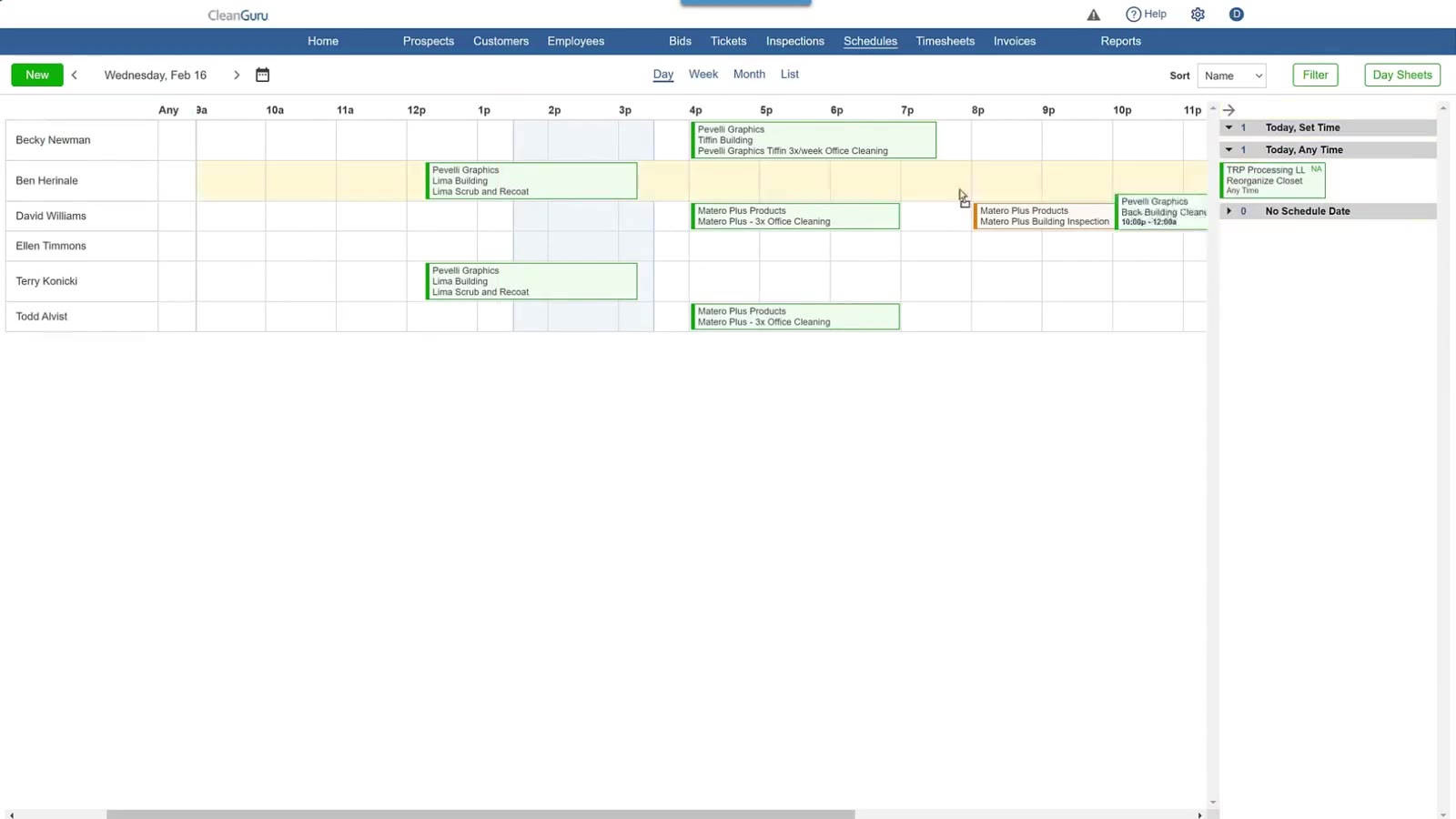Open the alerts warning triangle icon
The height and width of the screenshot is (819, 1456).
pyautogui.click(x=1094, y=15)
